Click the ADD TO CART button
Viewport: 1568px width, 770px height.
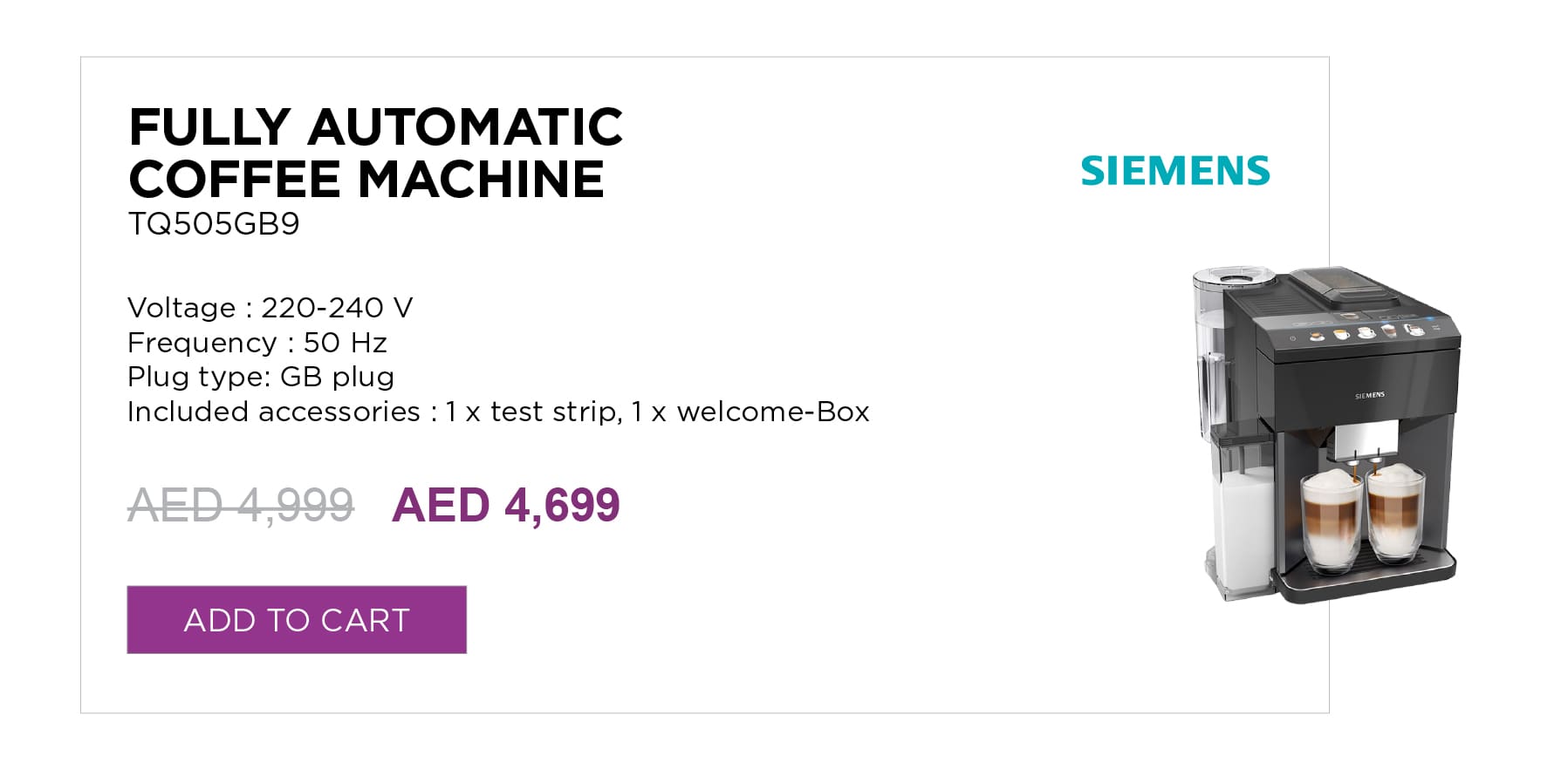coord(297,620)
